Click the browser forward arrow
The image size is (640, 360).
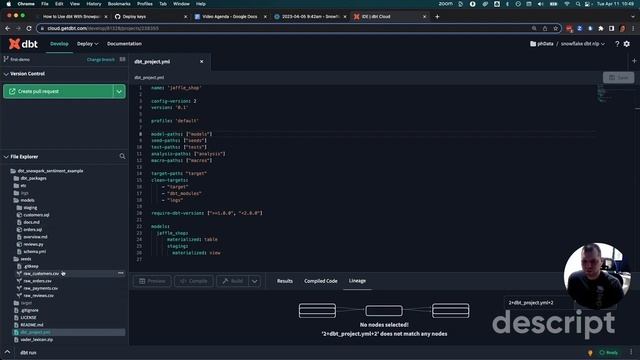(x=18, y=28)
